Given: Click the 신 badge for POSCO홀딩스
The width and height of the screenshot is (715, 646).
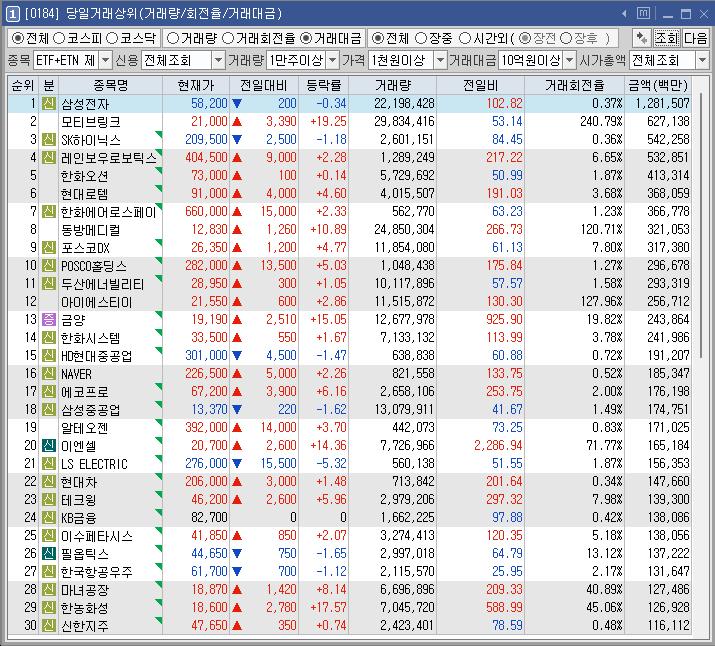Looking at the screenshot, I should coord(49,265).
